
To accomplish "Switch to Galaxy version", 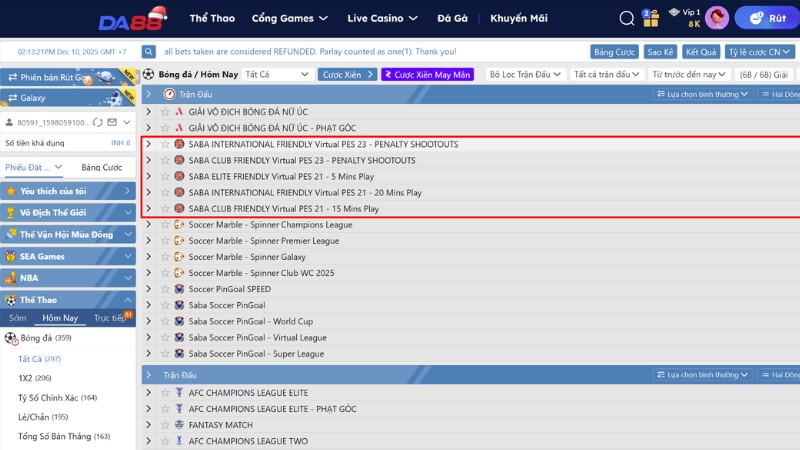I will pos(68,97).
